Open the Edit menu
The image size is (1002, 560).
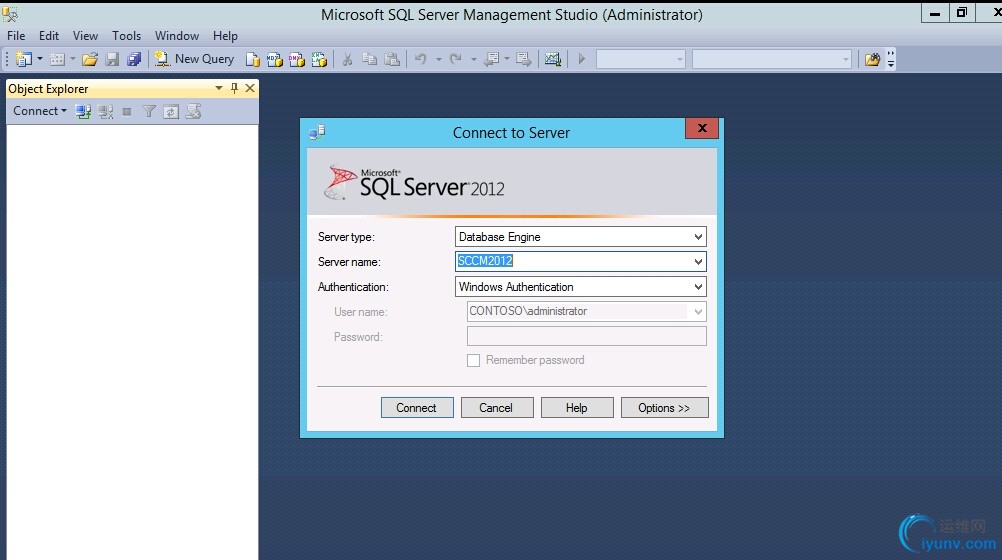tap(49, 36)
